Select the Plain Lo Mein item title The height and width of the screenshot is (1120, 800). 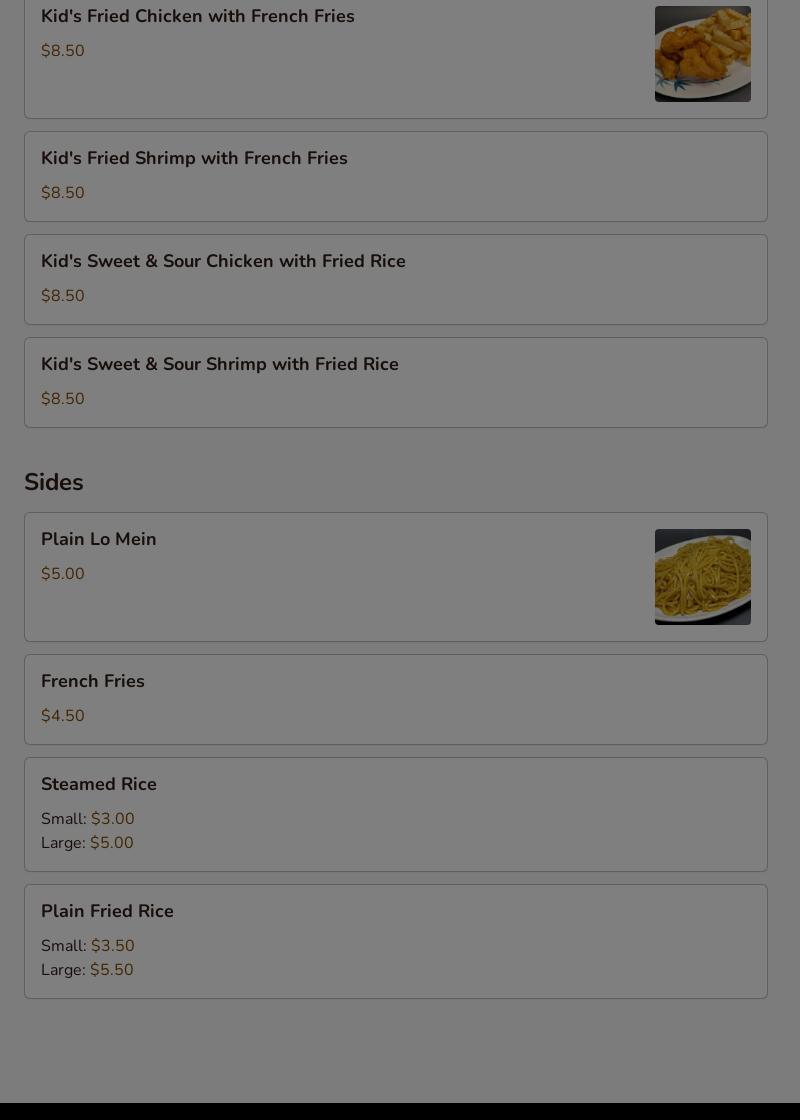click(x=99, y=539)
